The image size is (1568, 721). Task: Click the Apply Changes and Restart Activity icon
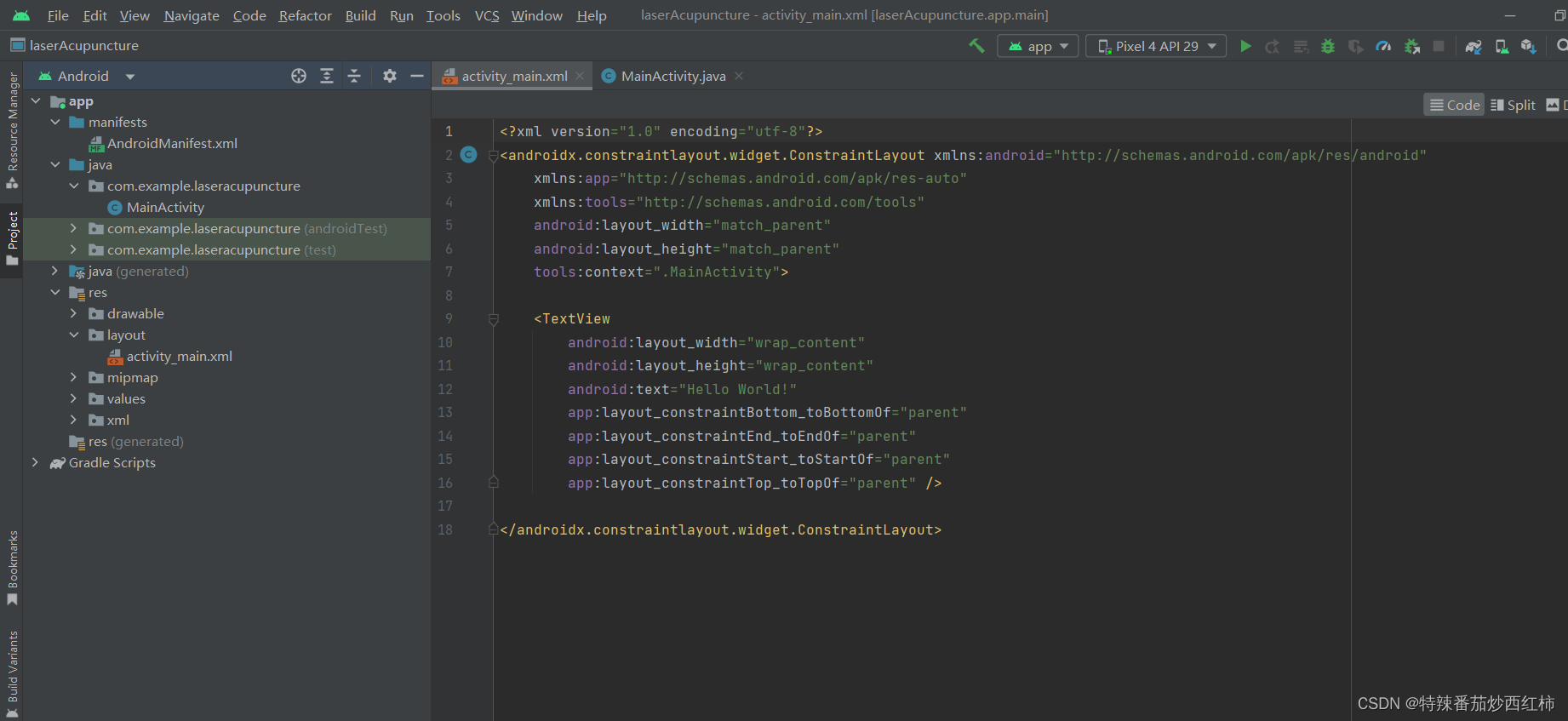pyautogui.click(x=1273, y=46)
